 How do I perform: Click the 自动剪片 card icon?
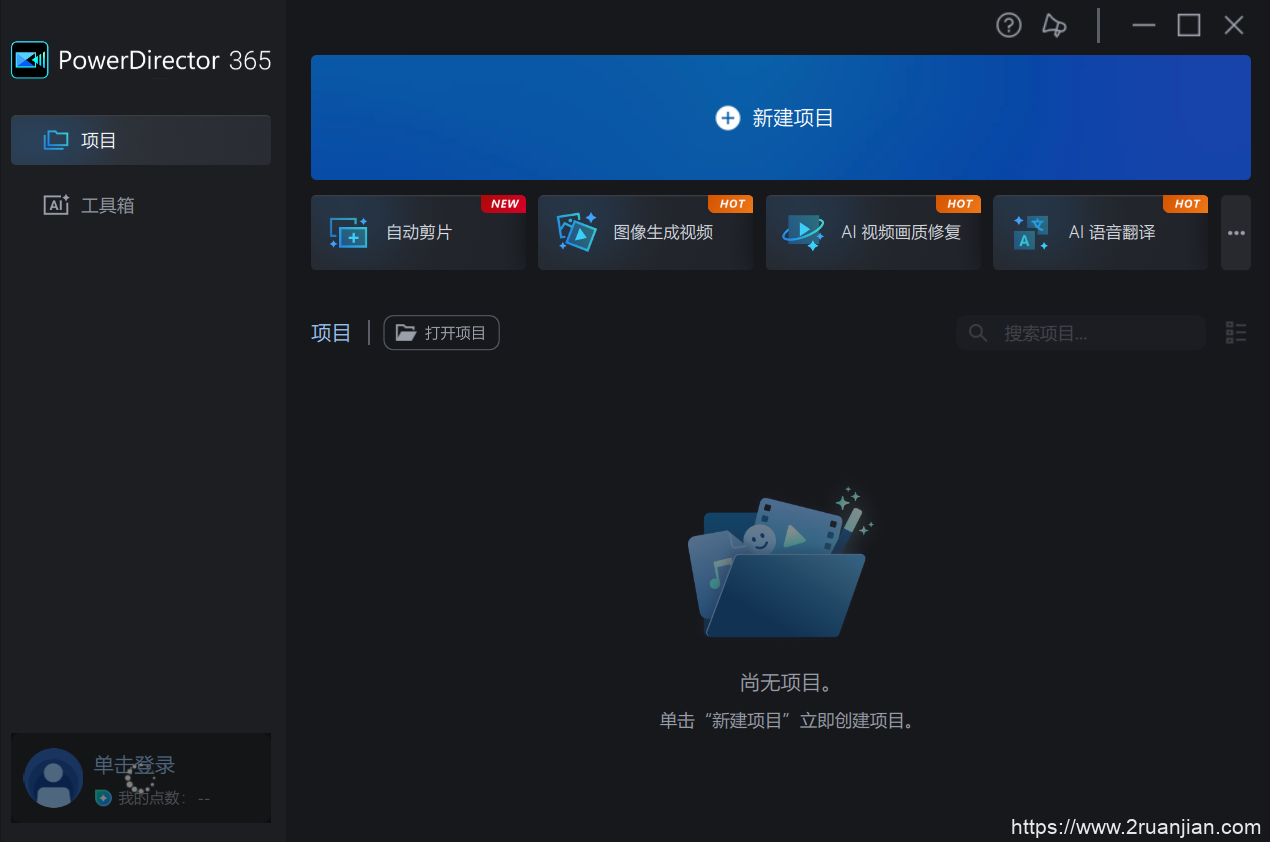(349, 232)
